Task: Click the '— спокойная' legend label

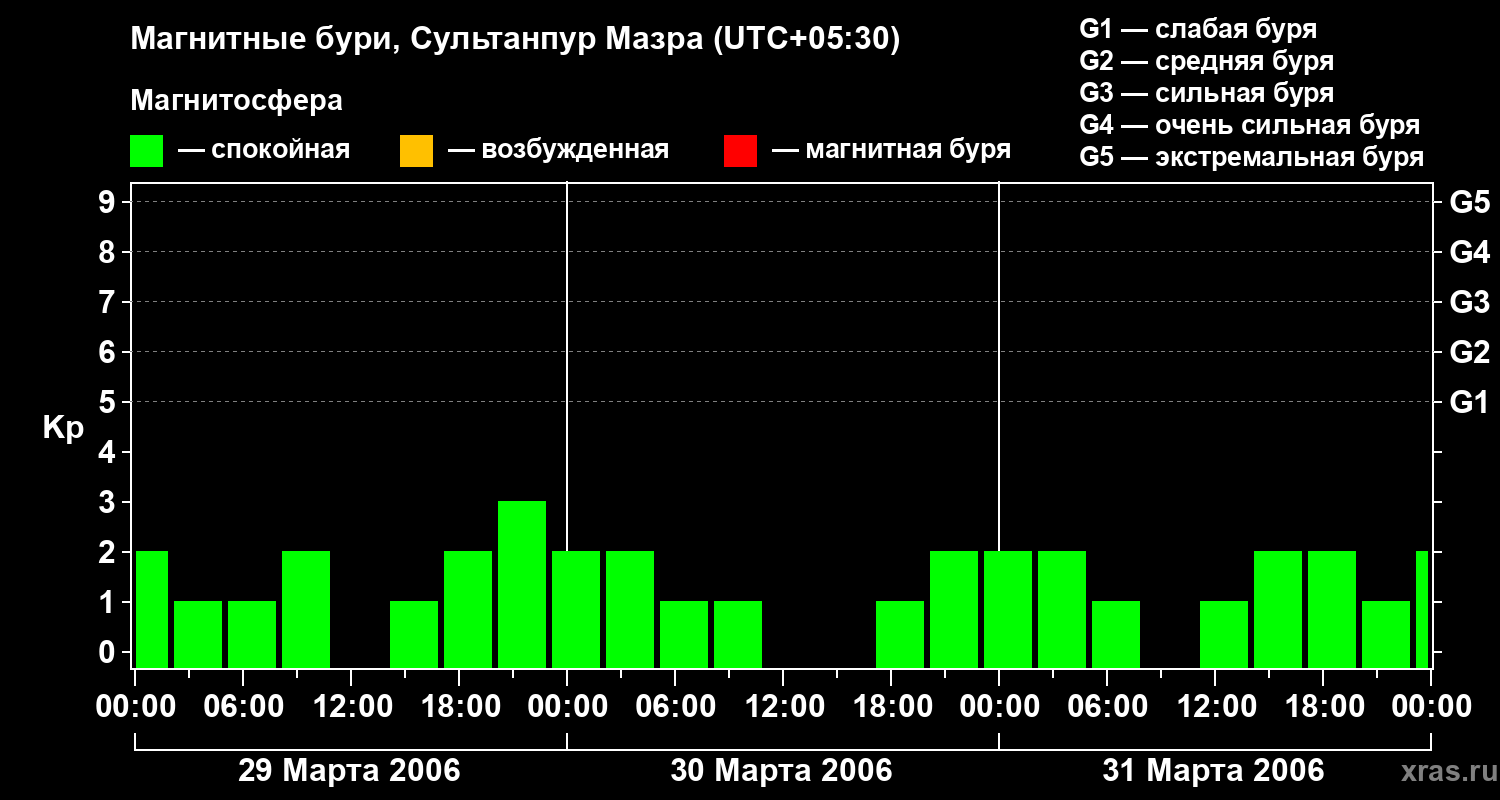Action: click(x=263, y=151)
